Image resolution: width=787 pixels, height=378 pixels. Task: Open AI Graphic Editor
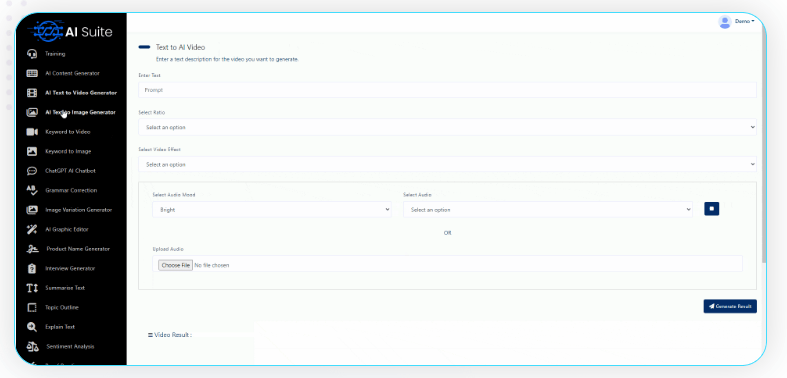pyautogui.click(x=67, y=229)
